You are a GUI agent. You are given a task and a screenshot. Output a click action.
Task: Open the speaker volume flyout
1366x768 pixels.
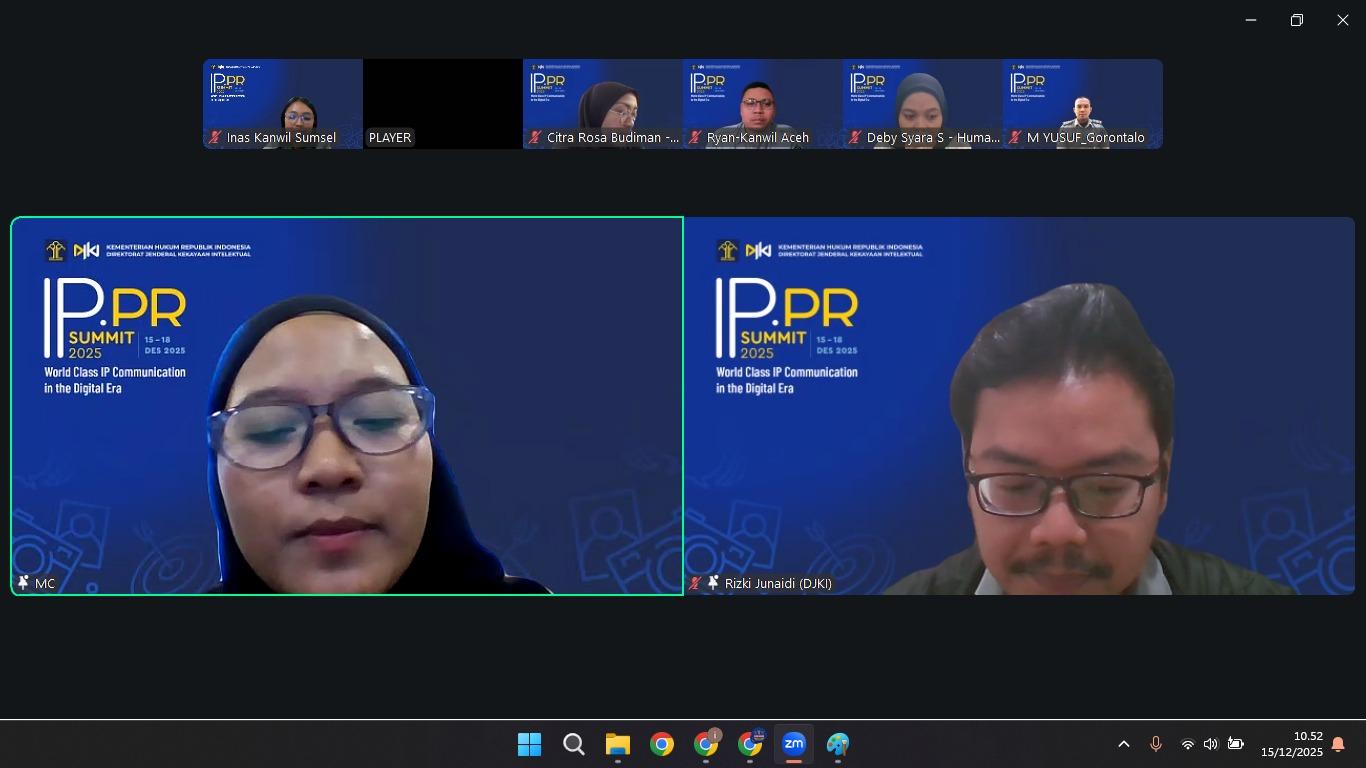click(x=1210, y=744)
